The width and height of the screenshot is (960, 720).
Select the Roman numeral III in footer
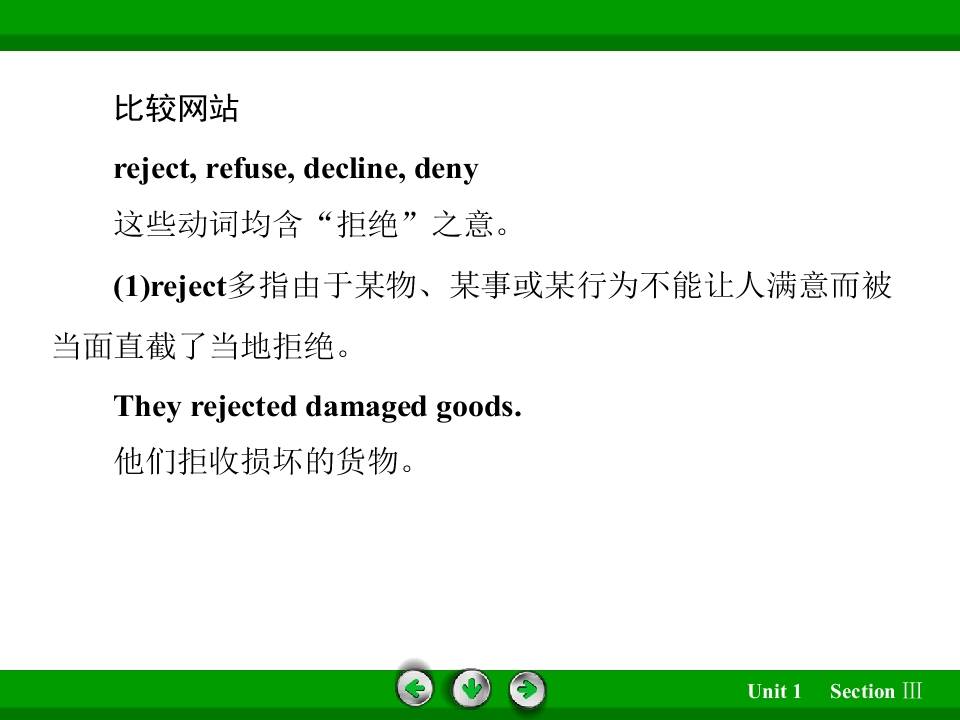(x=912, y=691)
